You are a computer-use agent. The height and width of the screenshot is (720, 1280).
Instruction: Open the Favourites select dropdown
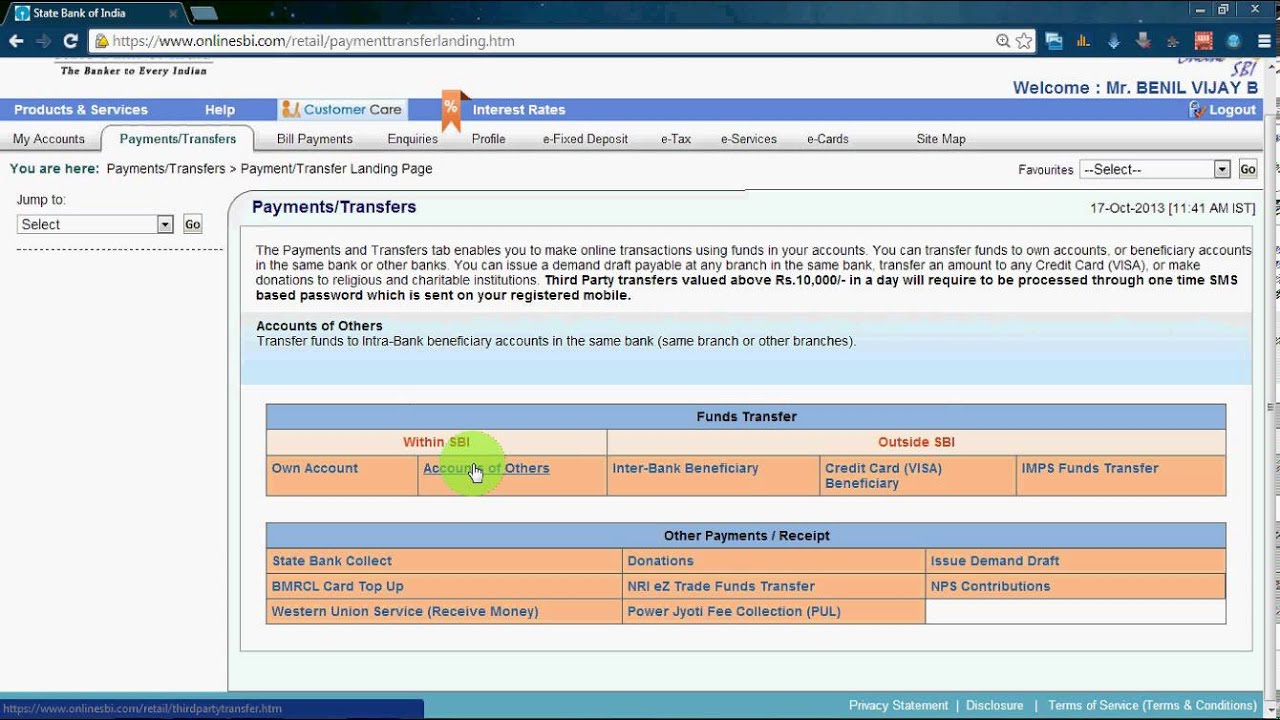point(1155,169)
